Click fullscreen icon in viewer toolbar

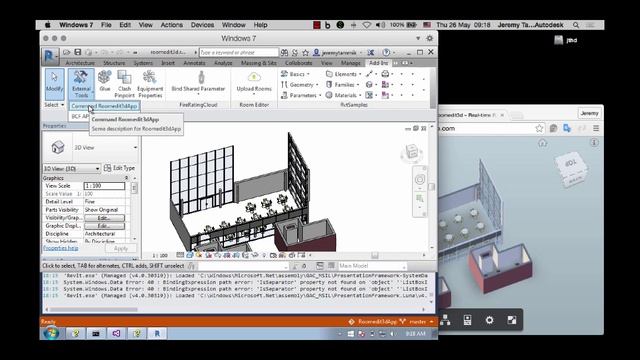tap(511, 320)
